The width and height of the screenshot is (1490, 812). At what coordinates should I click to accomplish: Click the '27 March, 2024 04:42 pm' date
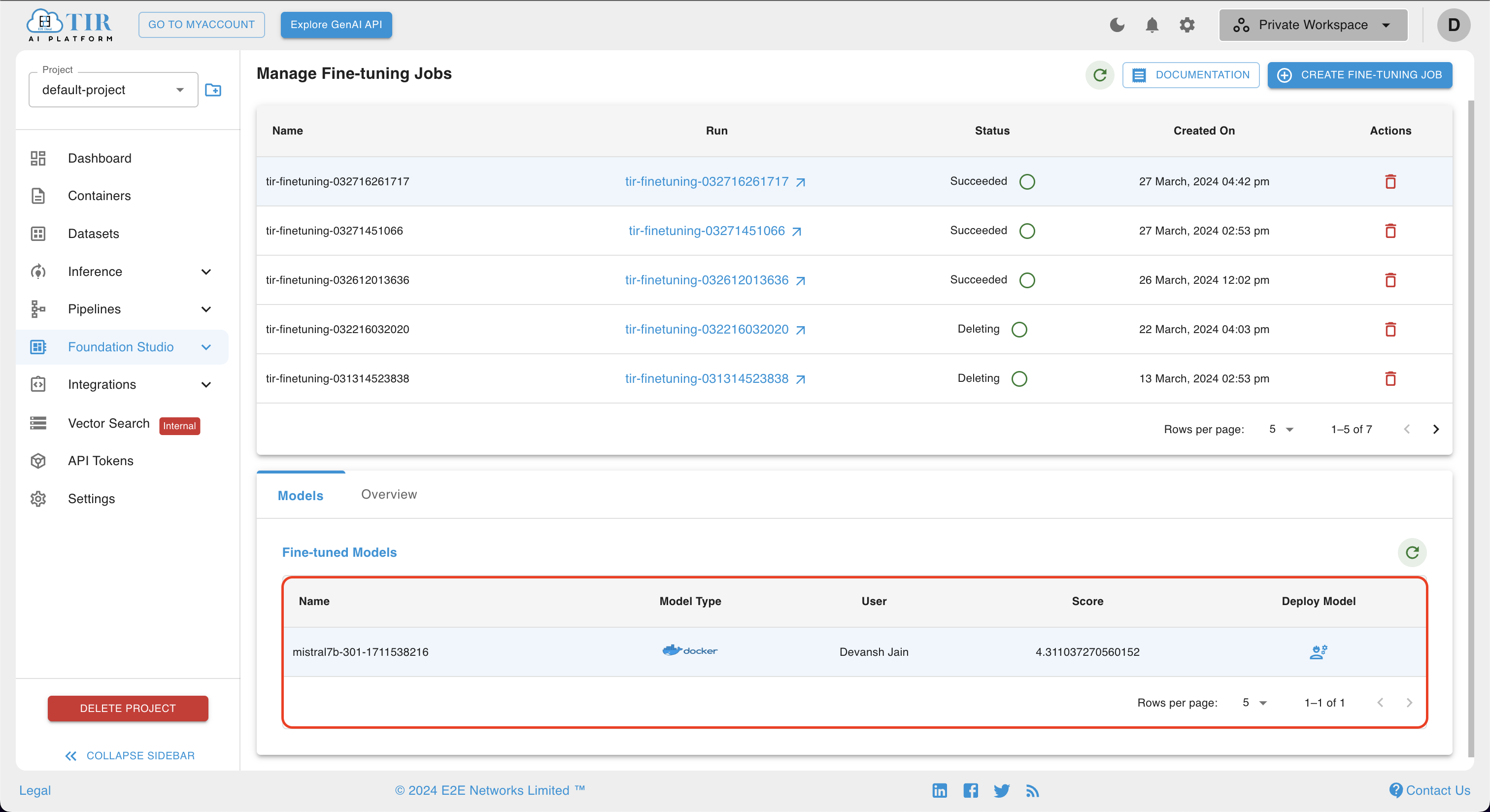tap(1204, 182)
